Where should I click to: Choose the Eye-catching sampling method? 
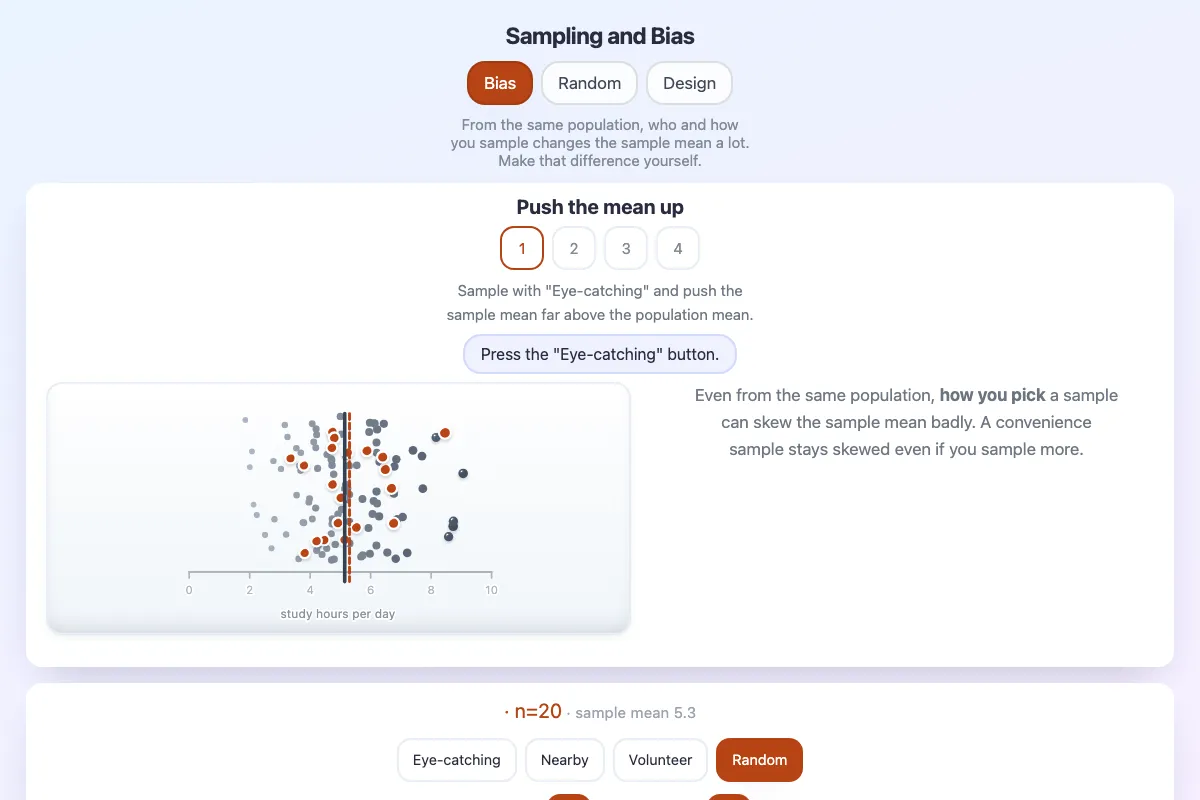point(457,760)
